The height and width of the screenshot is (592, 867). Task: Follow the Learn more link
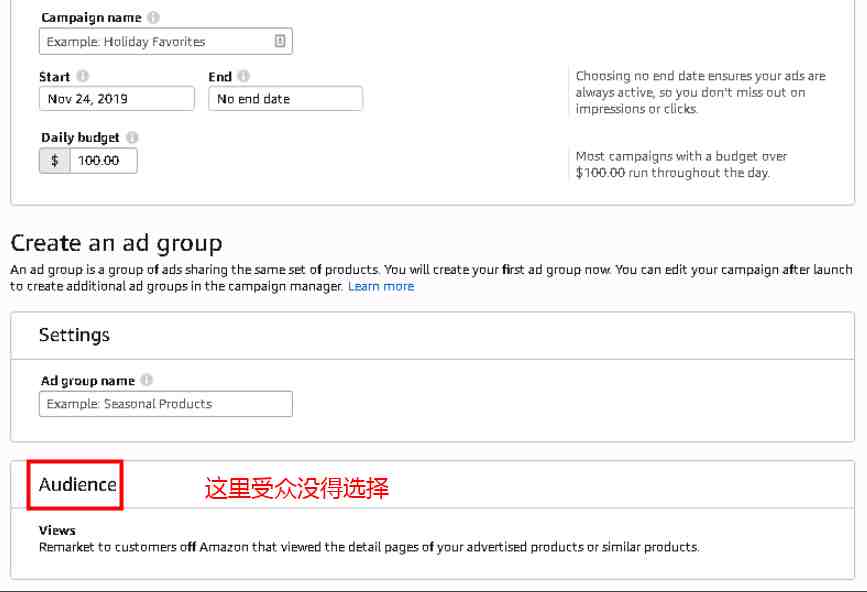[381, 286]
